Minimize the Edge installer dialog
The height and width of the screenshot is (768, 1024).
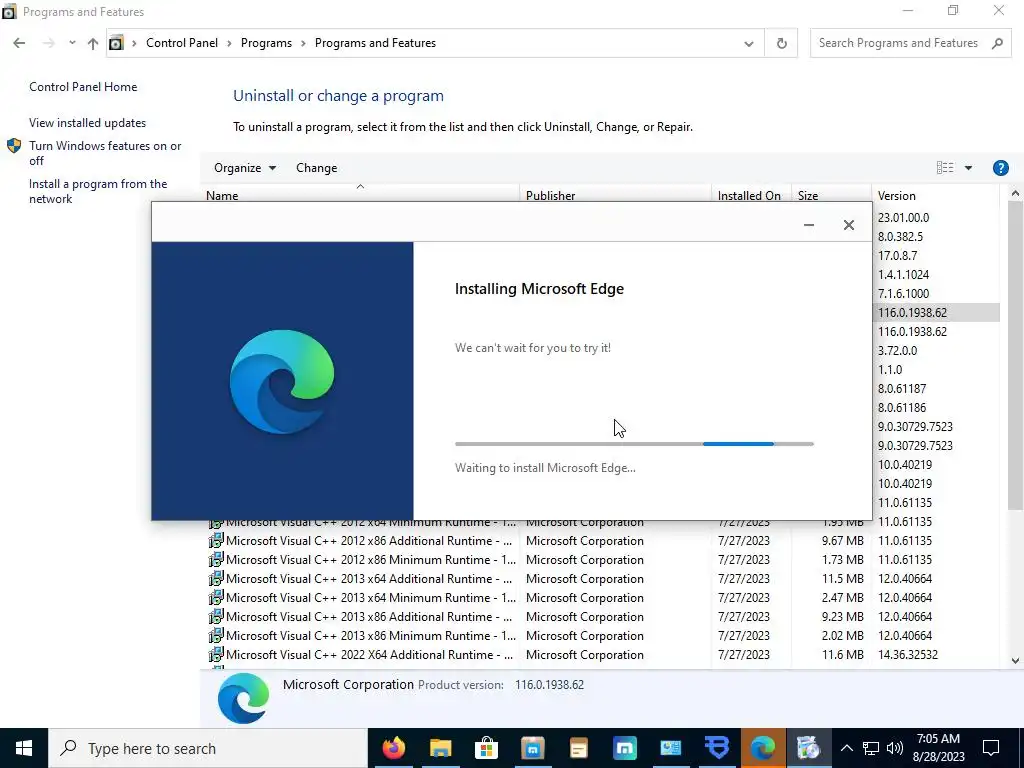808,225
